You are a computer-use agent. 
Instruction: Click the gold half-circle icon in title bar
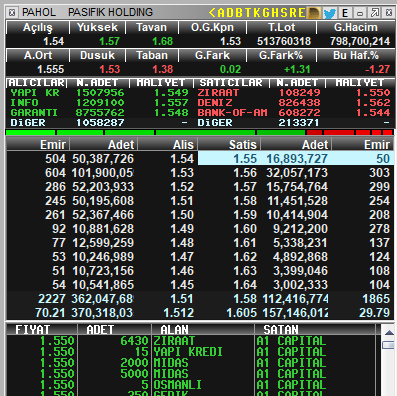(x=314, y=13)
